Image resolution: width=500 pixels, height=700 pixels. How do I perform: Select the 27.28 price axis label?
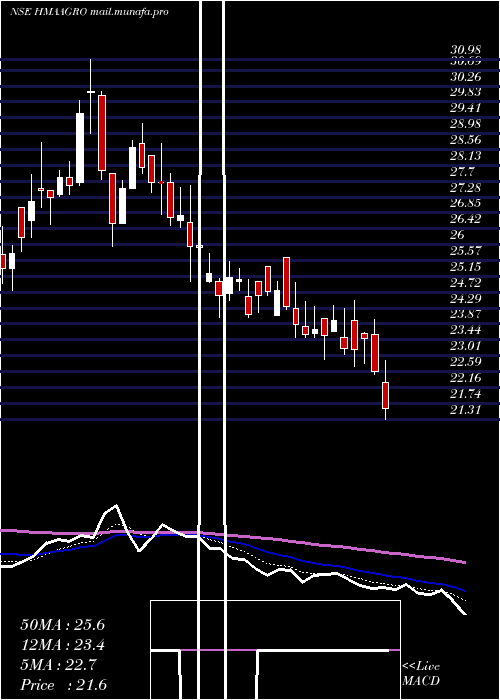[466, 188]
